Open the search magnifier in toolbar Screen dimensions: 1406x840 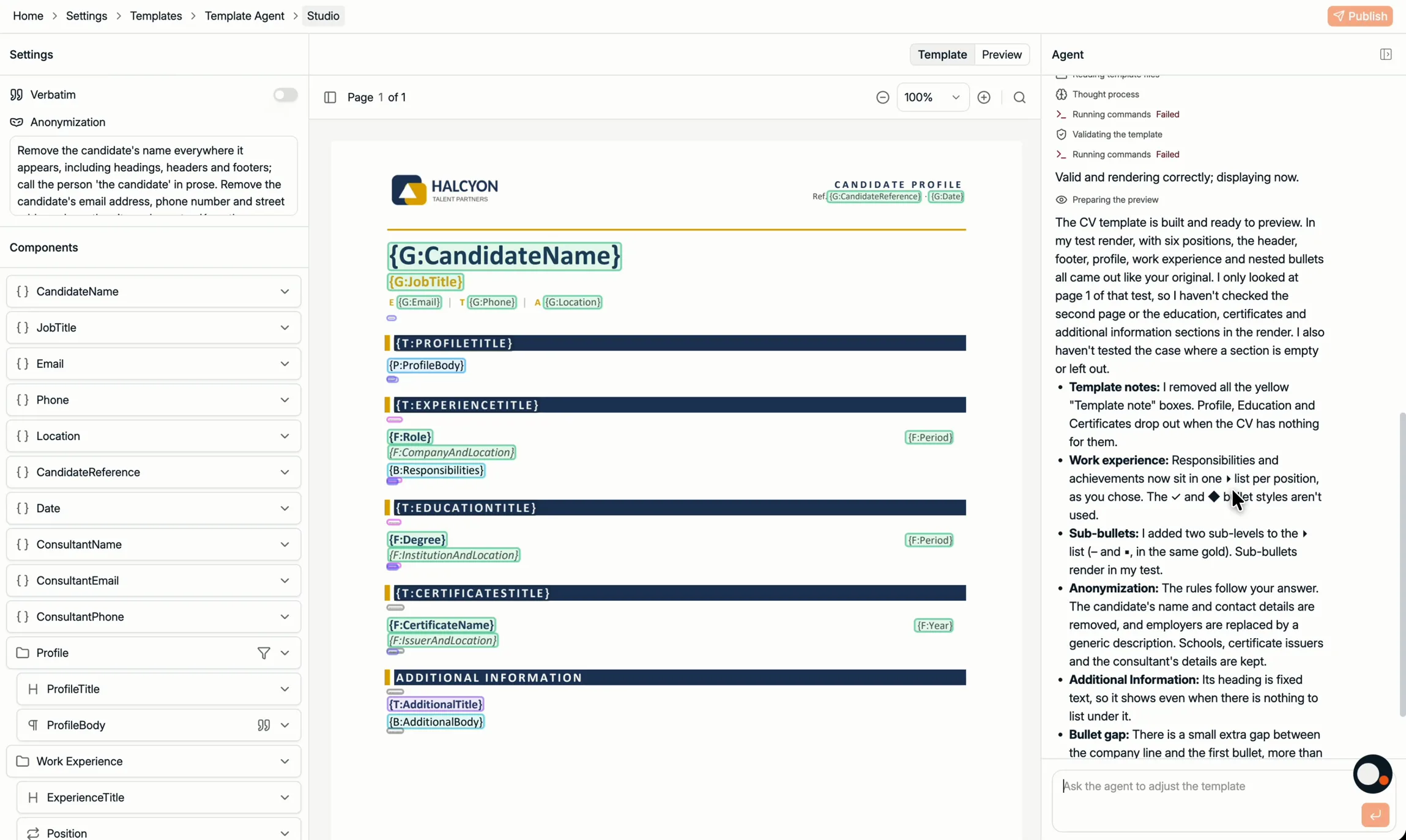pyautogui.click(x=1019, y=97)
